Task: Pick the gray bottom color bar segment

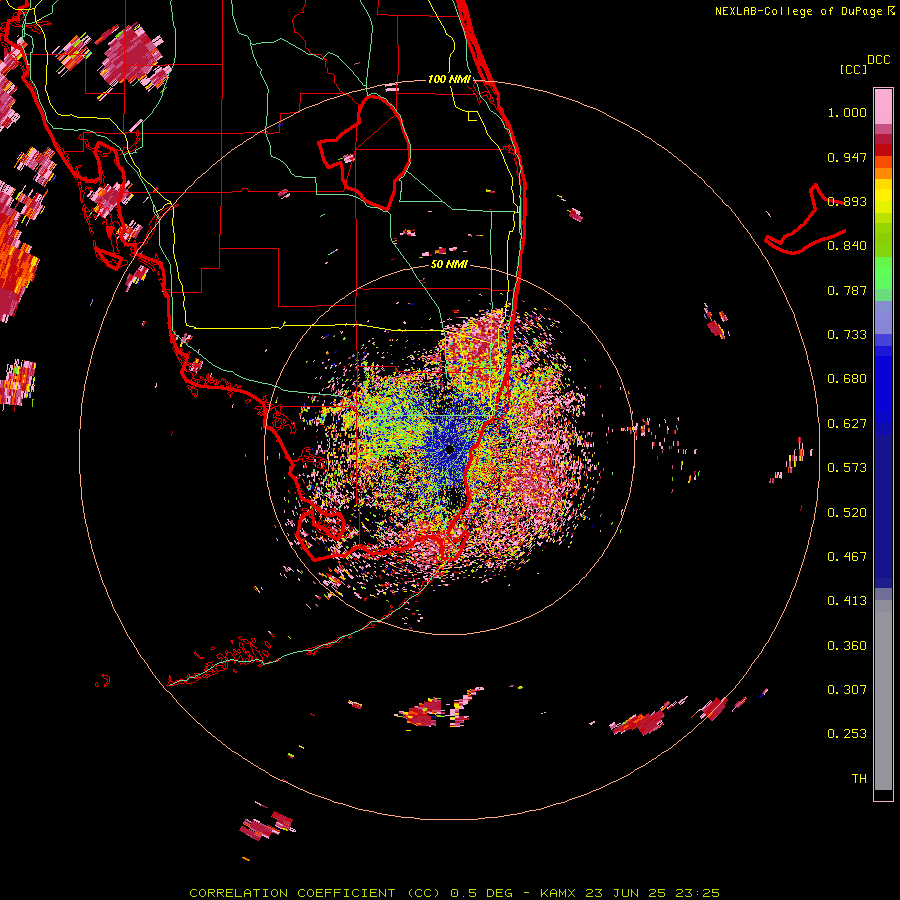Action: point(883,695)
